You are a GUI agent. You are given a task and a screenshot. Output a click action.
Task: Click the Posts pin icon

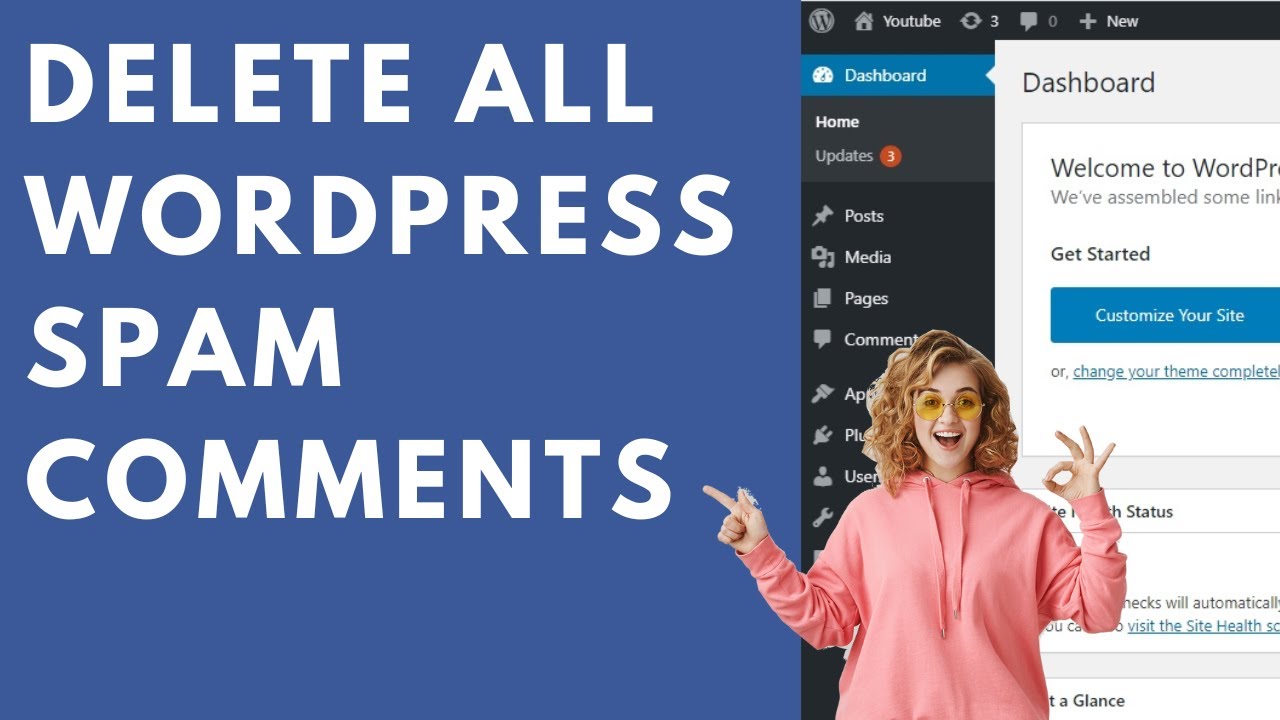pyautogui.click(x=823, y=216)
